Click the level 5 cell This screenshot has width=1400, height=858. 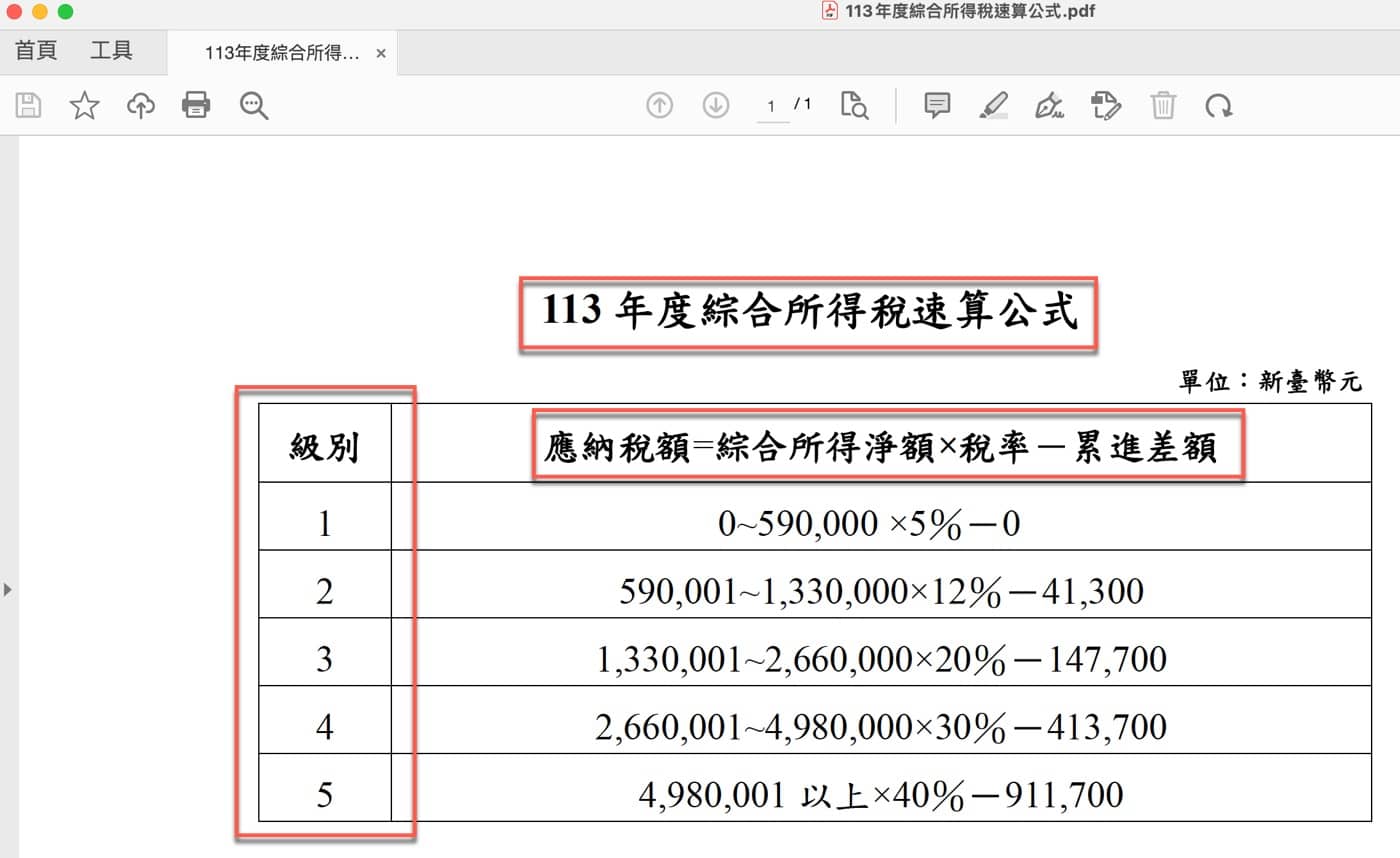(x=325, y=788)
